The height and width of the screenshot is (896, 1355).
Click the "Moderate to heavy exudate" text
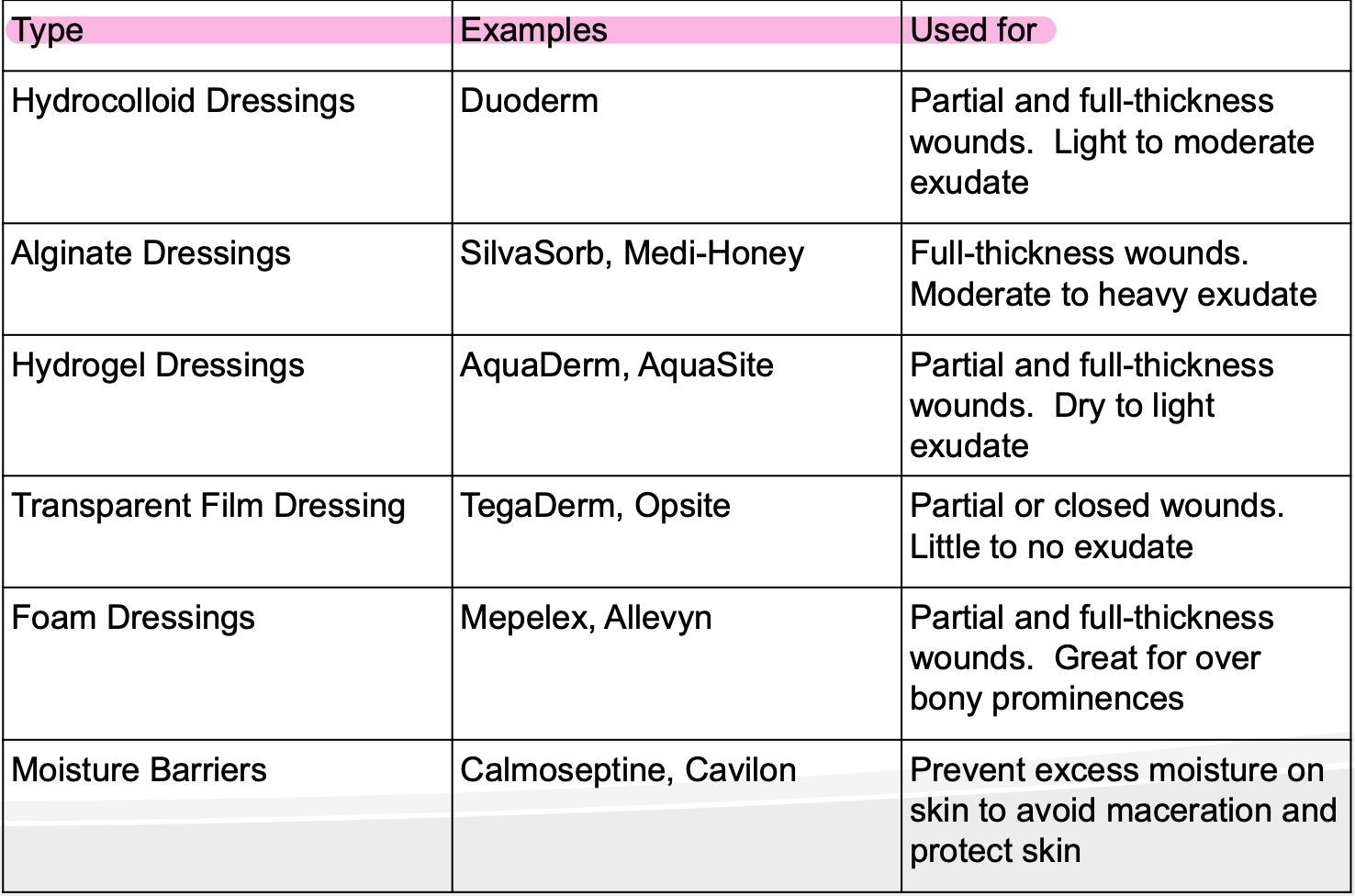click(1113, 295)
